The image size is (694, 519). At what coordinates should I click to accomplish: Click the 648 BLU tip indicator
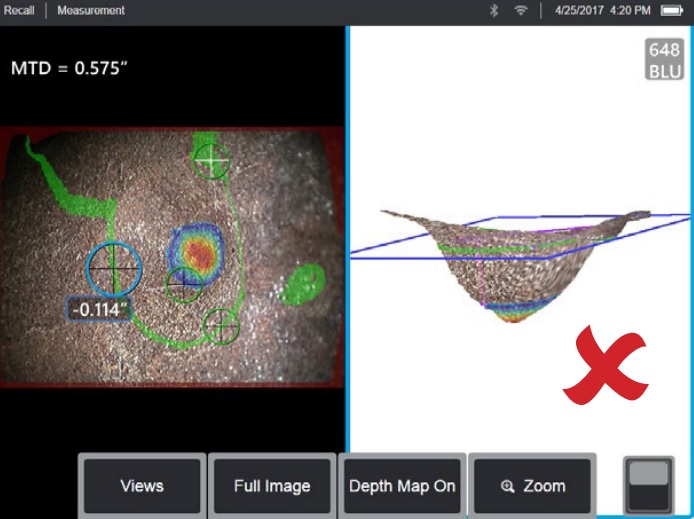[664, 59]
